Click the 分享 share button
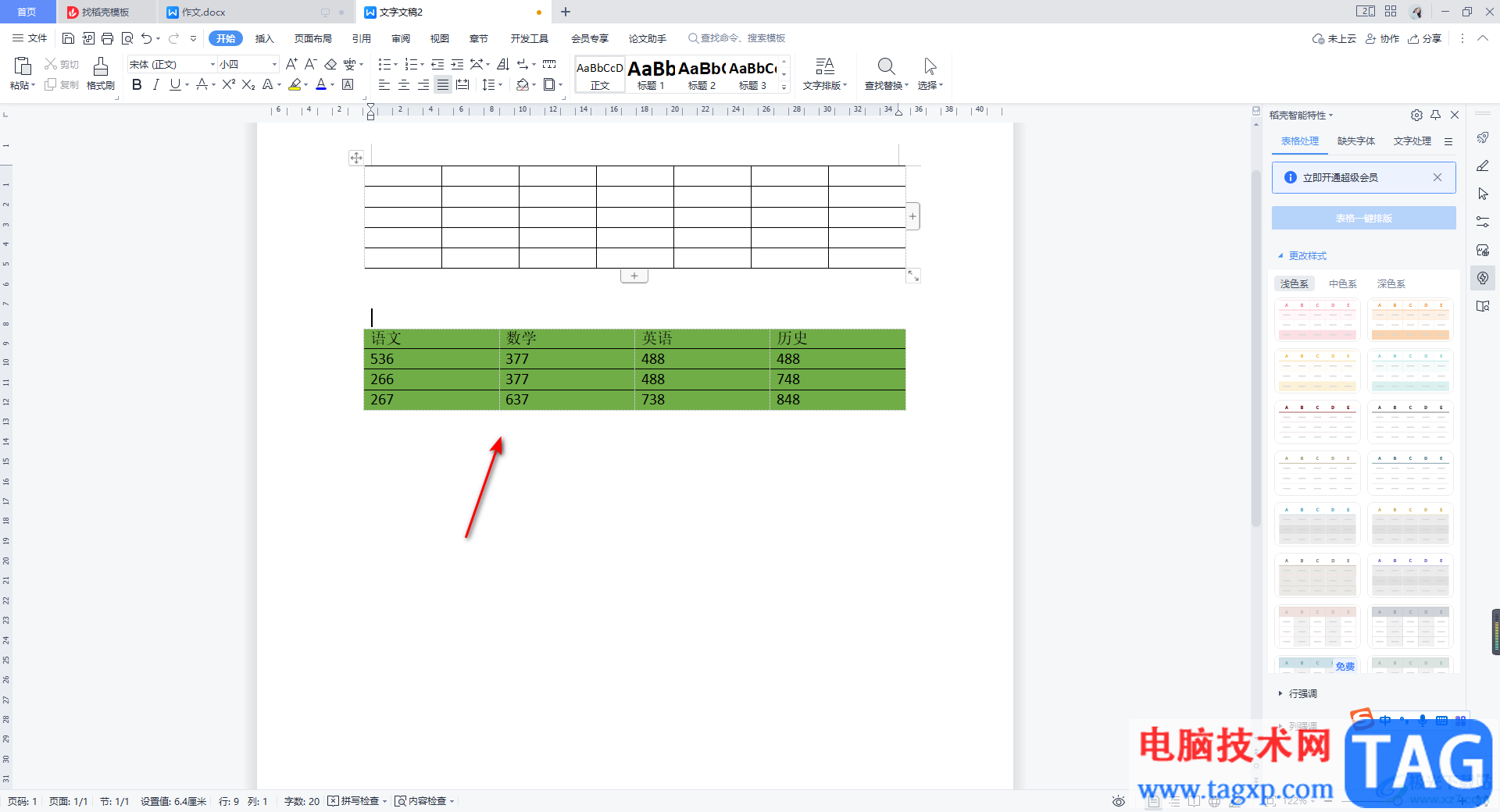 1424,38
